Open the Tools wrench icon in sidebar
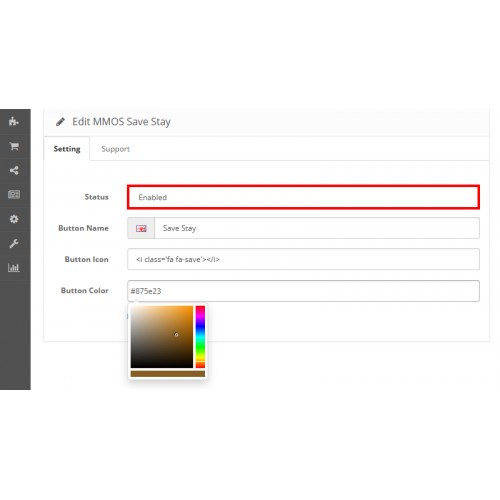 tap(14, 244)
